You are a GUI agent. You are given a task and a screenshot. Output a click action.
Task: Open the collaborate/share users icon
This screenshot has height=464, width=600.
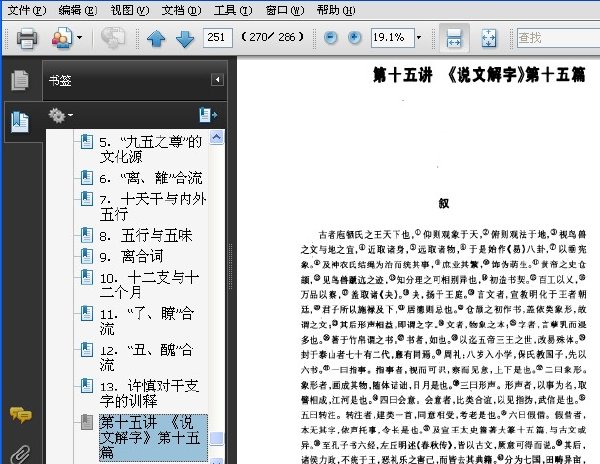[62, 38]
